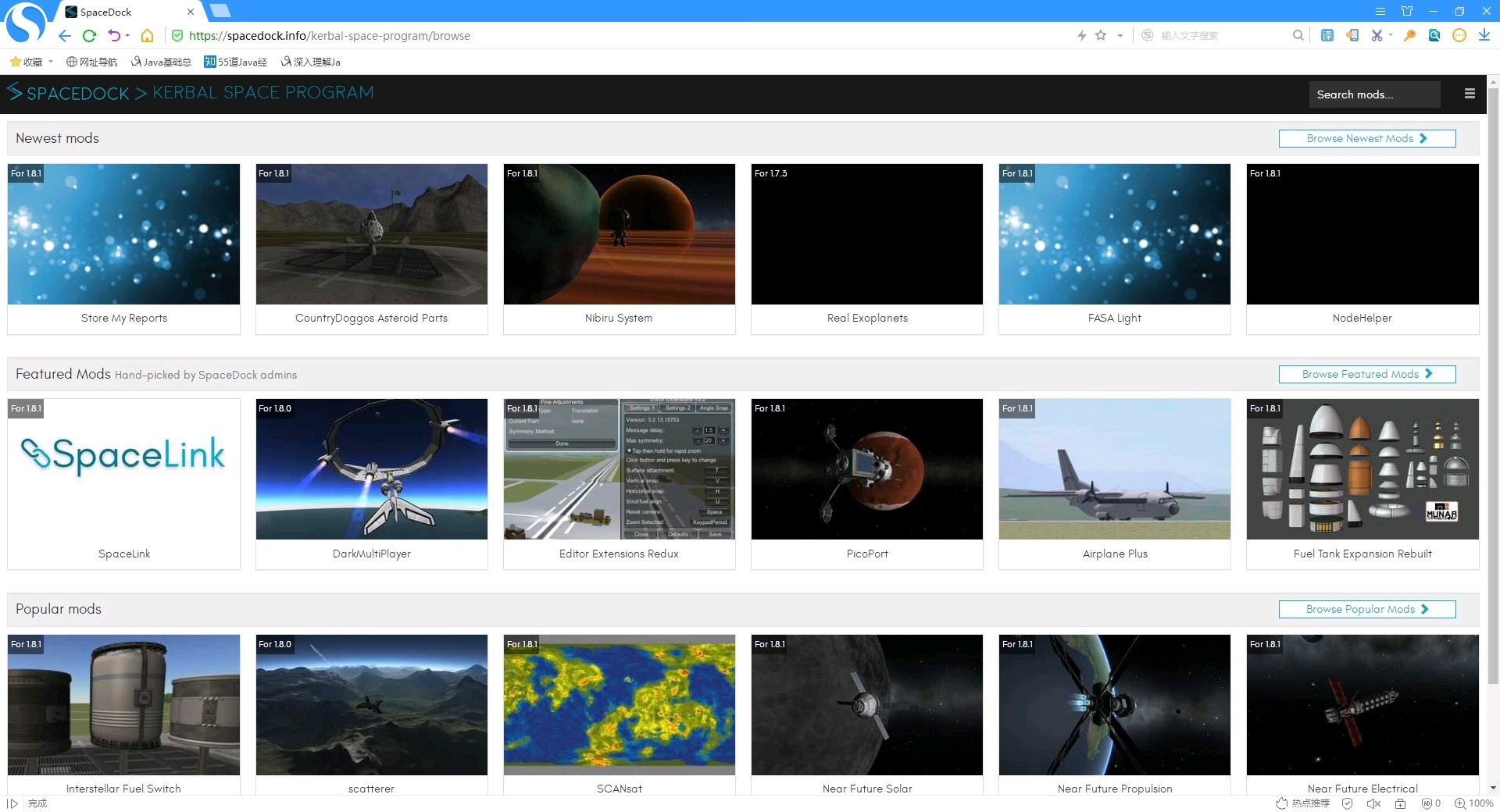Viewport: 1500px width, 812px height.
Task: Open the DarkMultiPlayer mod thumbnail
Action: 372,469
